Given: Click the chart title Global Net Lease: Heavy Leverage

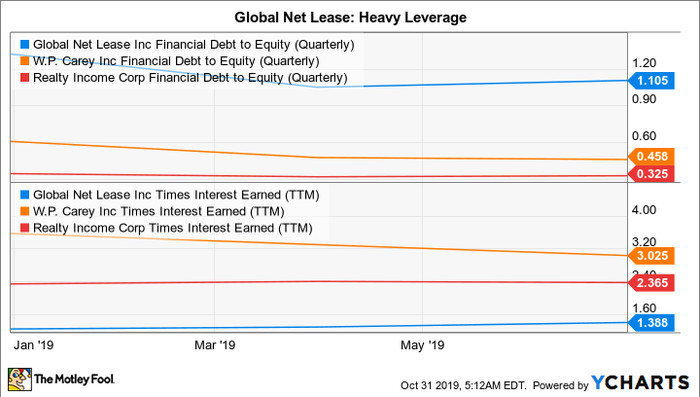Looking at the screenshot, I should point(350,17).
